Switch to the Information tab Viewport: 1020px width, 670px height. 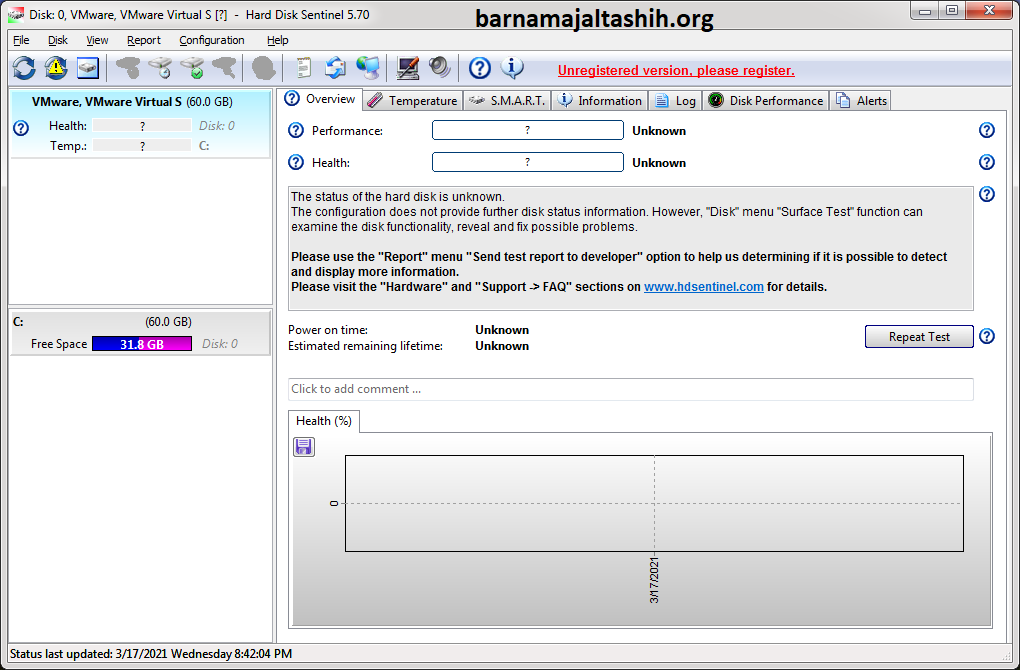click(x=600, y=101)
